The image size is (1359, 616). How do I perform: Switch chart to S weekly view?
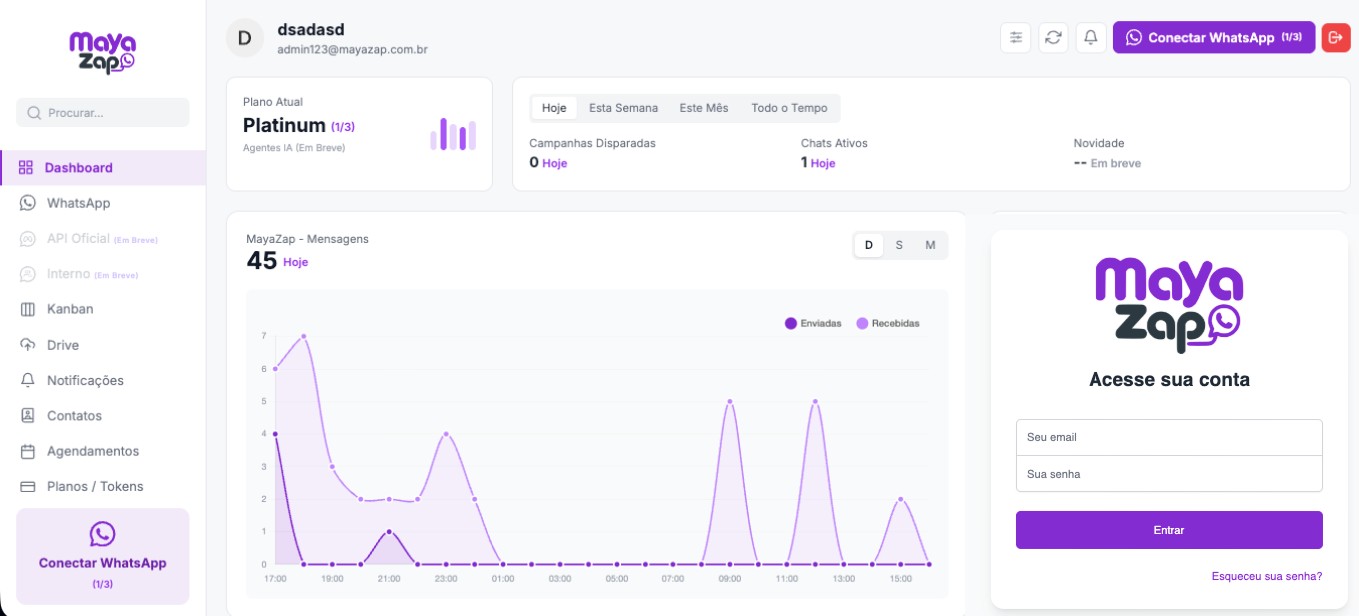pos(899,245)
